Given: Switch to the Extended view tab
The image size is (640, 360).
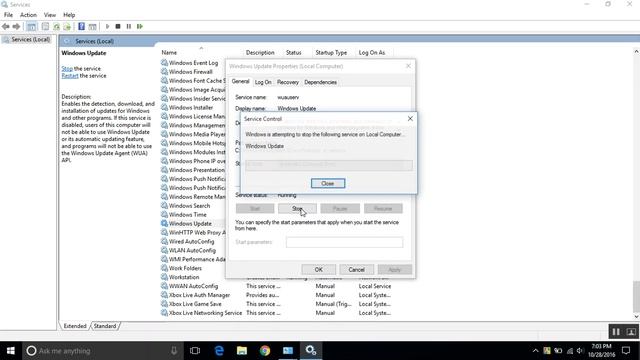Looking at the screenshot, I should tap(75, 326).
